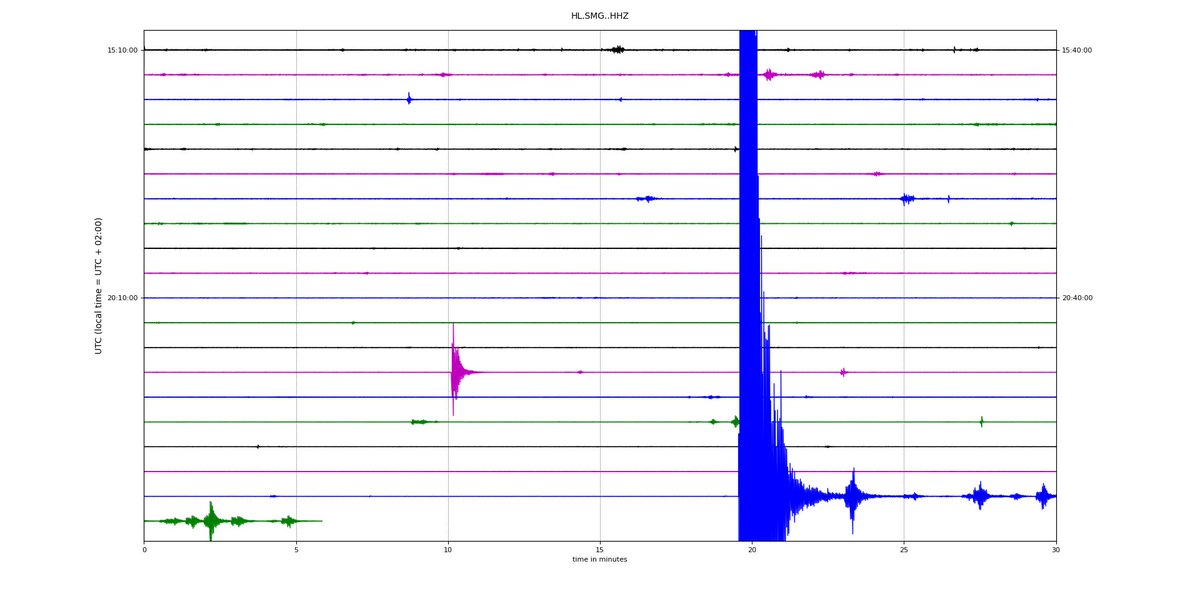Image resolution: width=1200 pixels, height=601 pixels.
Task: Click x-axis tick label 0
Action: coord(144,549)
